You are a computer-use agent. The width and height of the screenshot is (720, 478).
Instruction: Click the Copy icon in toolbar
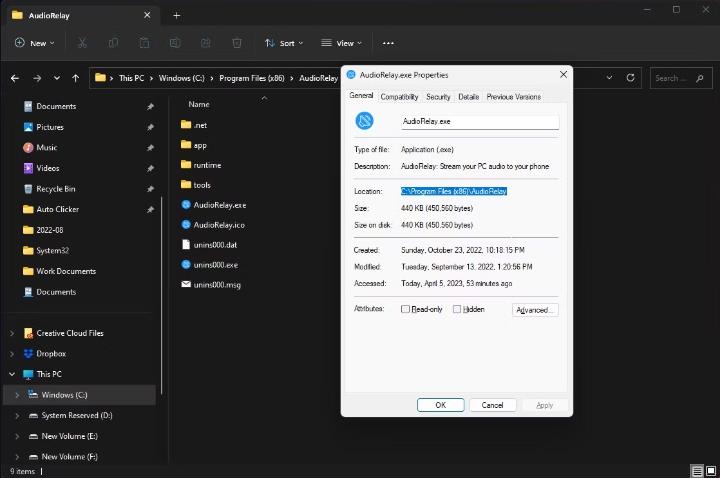pyautogui.click(x=113, y=43)
